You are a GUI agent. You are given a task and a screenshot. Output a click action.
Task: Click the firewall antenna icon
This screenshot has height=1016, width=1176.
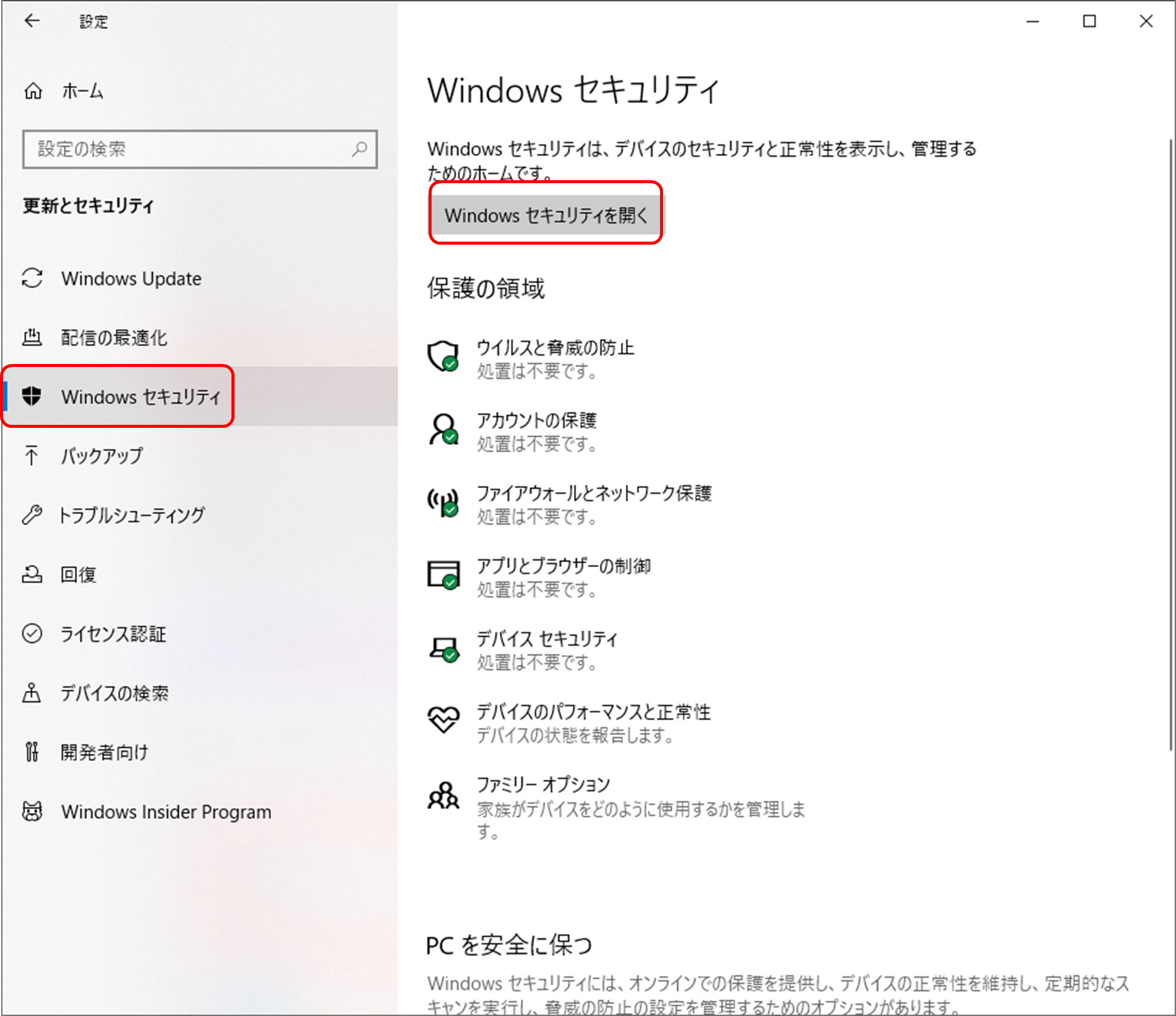coord(443,502)
